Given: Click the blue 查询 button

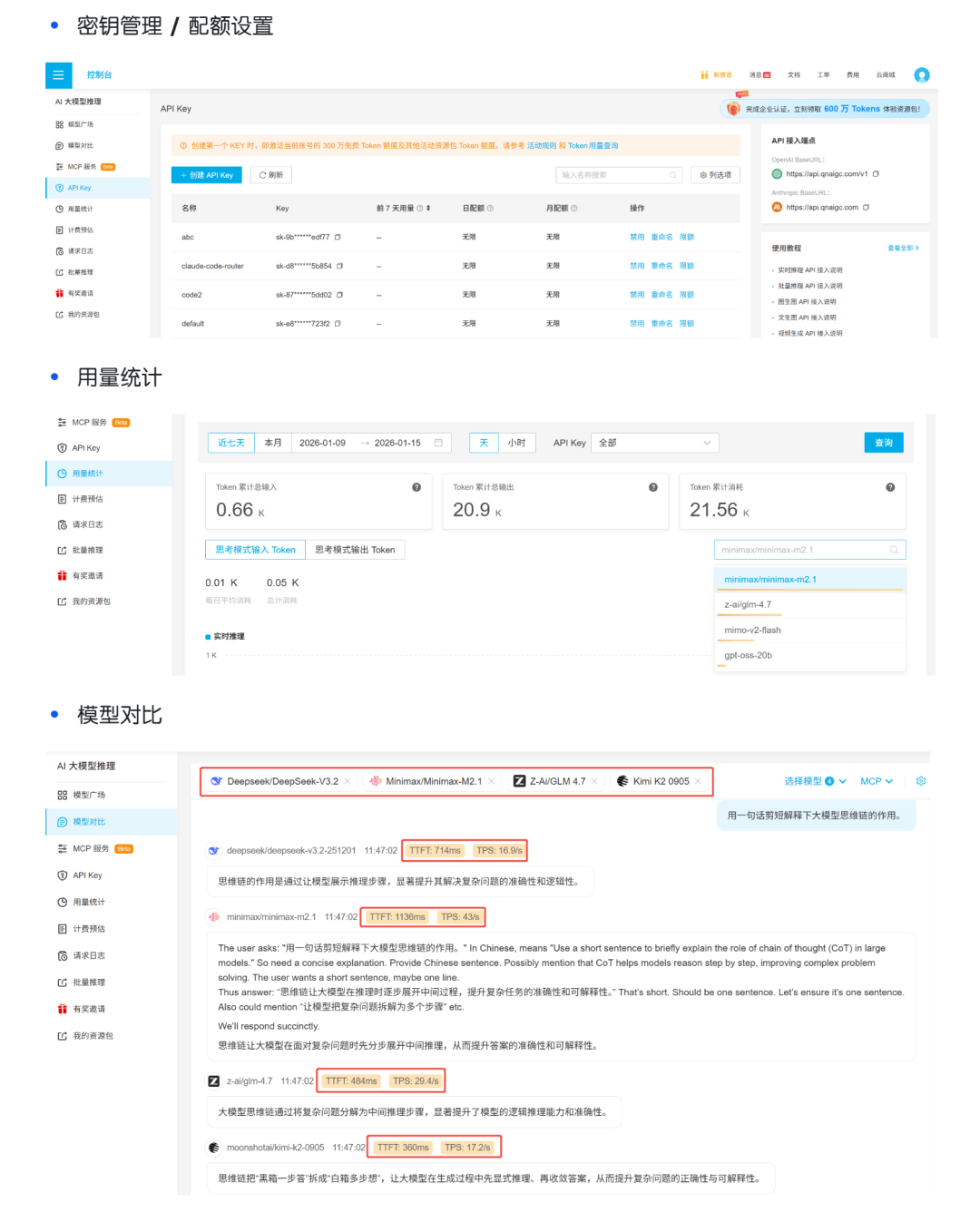Looking at the screenshot, I should point(884,443).
